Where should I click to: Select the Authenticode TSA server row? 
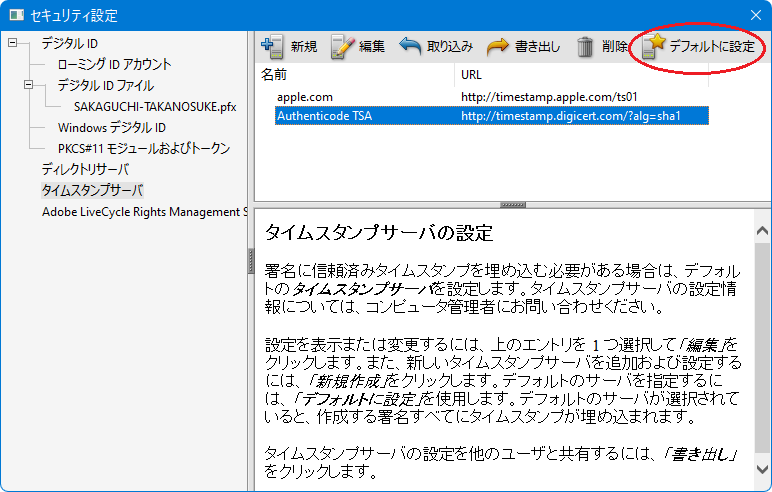point(323,116)
